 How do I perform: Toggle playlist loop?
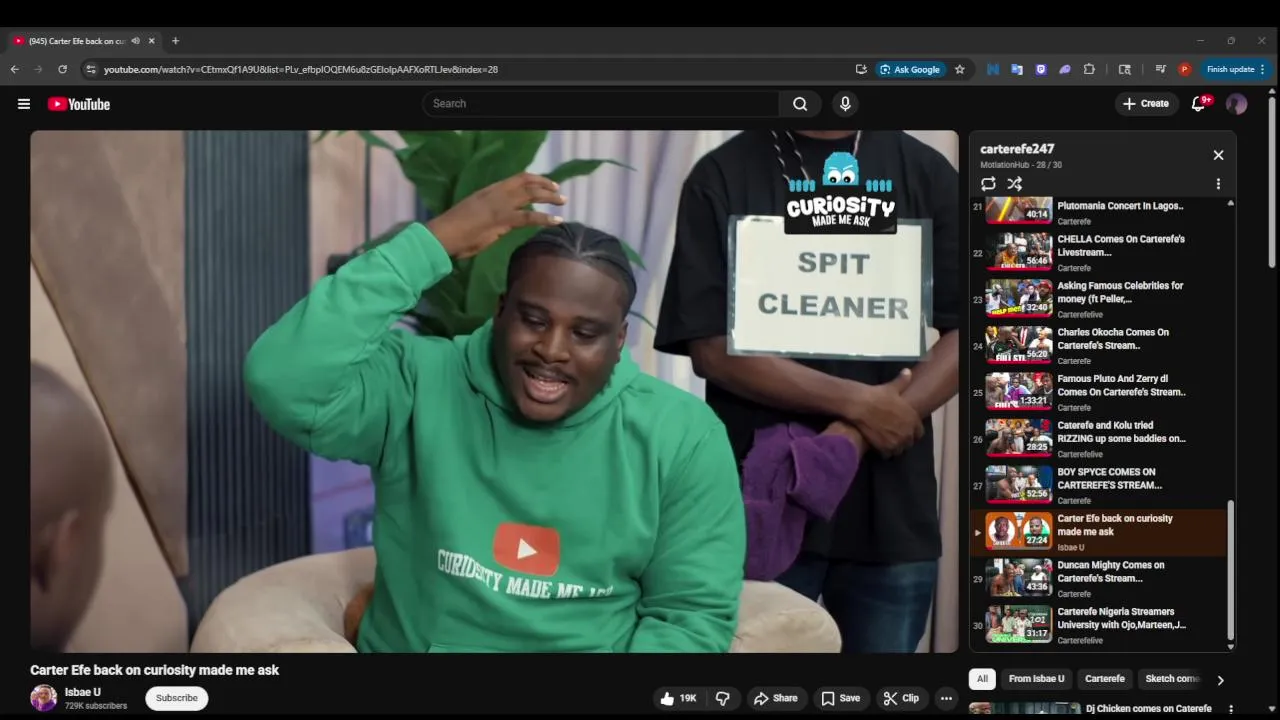988,184
